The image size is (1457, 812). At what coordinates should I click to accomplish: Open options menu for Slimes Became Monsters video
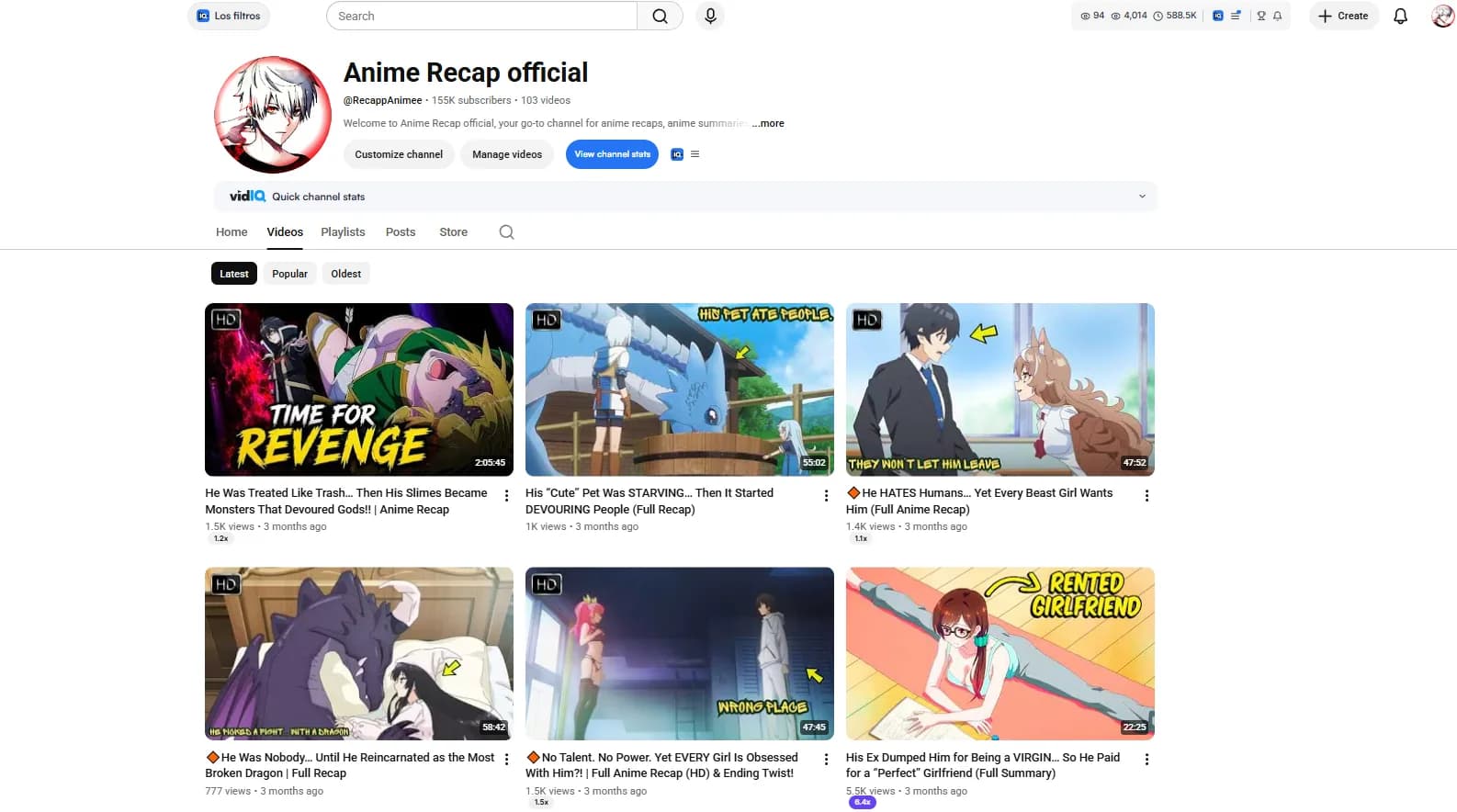coord(506,495)
